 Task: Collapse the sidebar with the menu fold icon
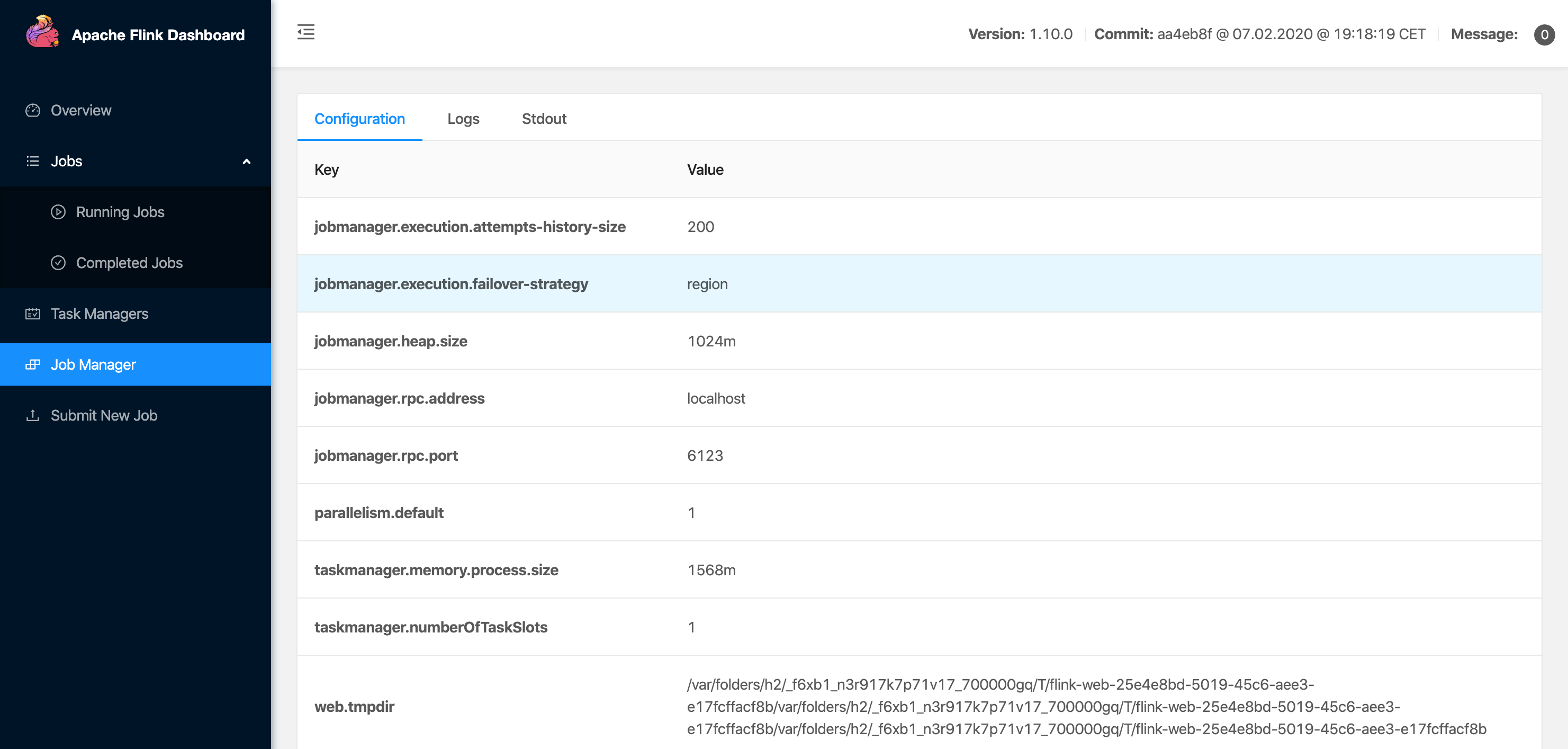[x=305, y=32]
